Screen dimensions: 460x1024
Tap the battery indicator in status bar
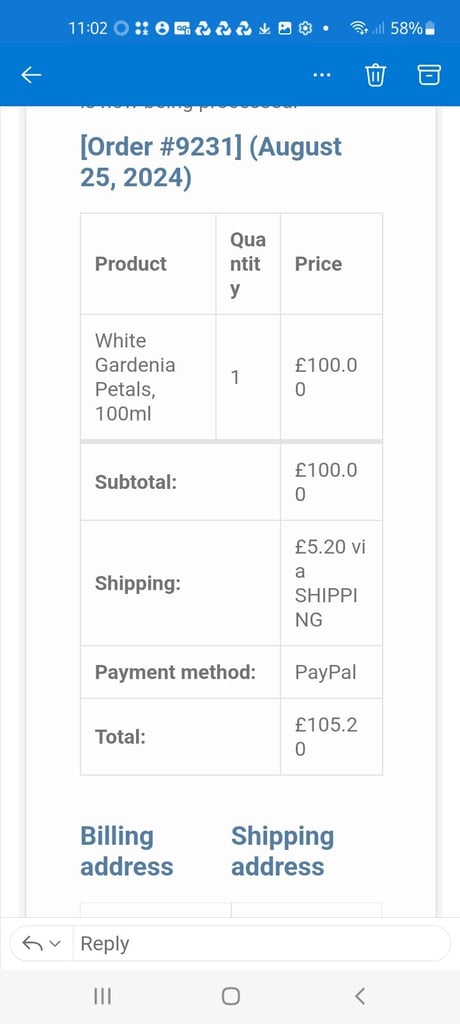429,28
